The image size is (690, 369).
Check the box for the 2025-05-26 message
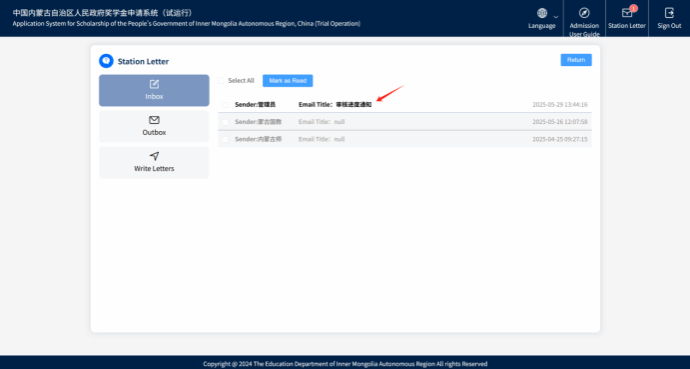coord(225,122)
